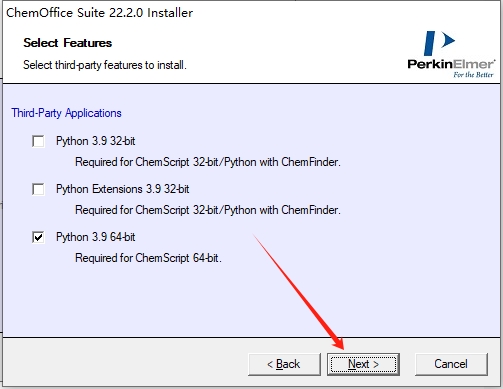Viewport: 503px width, 389px height.
Task: Proceed by clicking the Next button
Action: (x=363, y=364)
